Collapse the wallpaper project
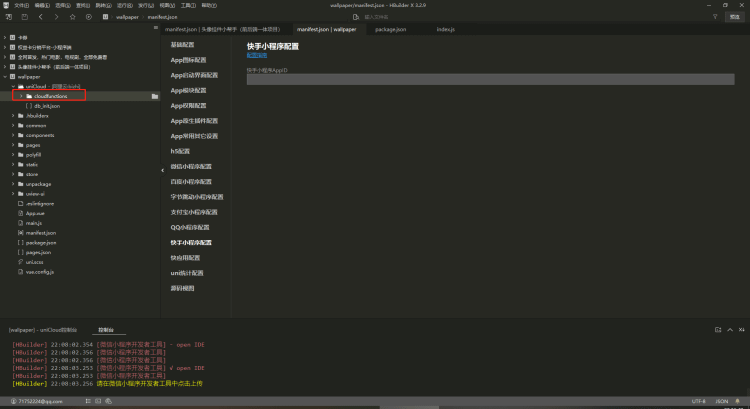Image resolution: width=750 pixels, height=409 pixels. point(5,77)
